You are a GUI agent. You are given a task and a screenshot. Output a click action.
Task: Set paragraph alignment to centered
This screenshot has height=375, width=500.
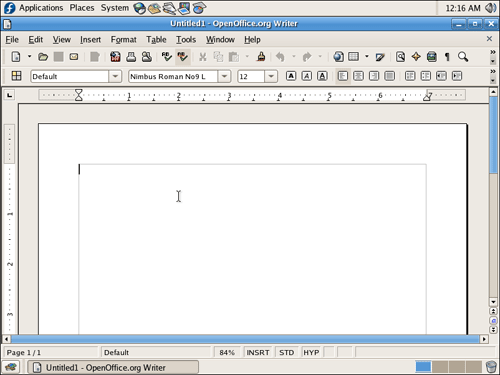358,76
